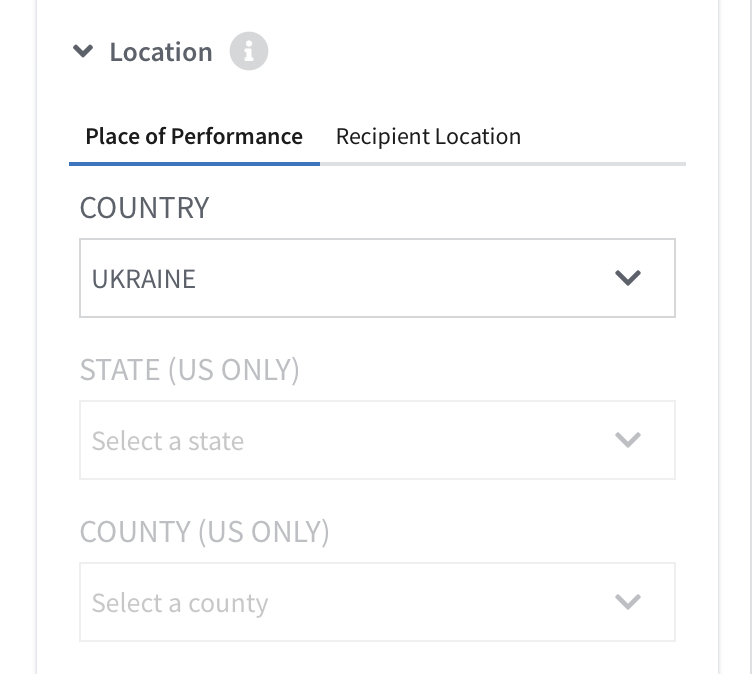754x674 pixels.
Task: Switch to the Recipient Location tab
Action: click(x=428, y=137)
